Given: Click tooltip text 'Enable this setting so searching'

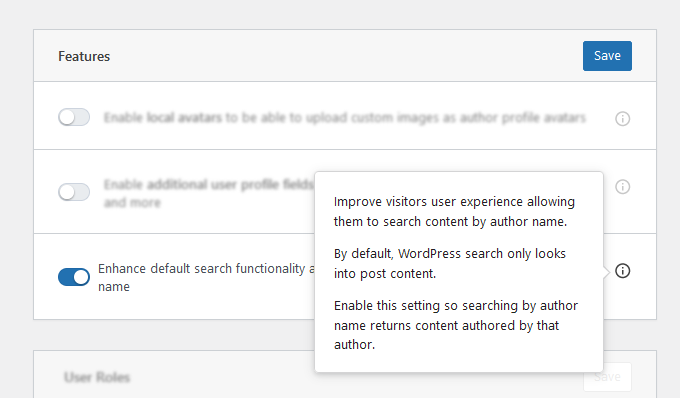Looking at the screenshot, I should 426,306.
